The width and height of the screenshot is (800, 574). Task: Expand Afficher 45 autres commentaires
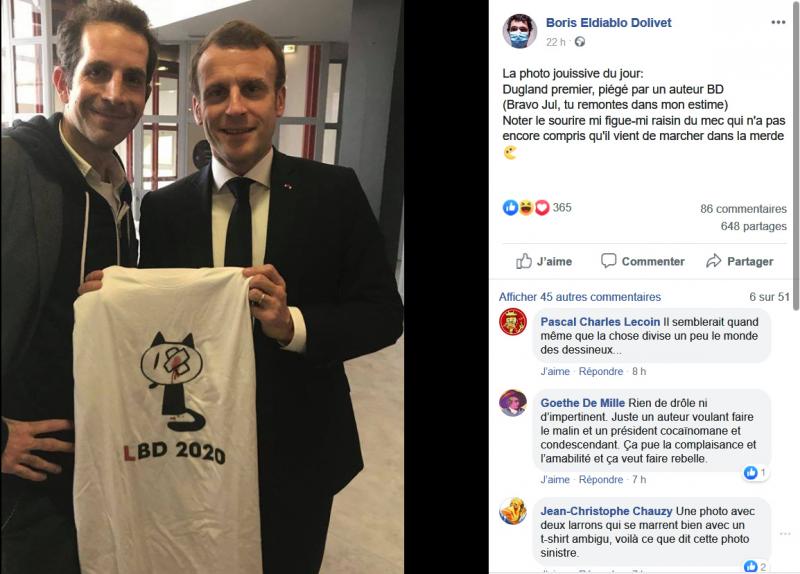[x=580, y=297]
